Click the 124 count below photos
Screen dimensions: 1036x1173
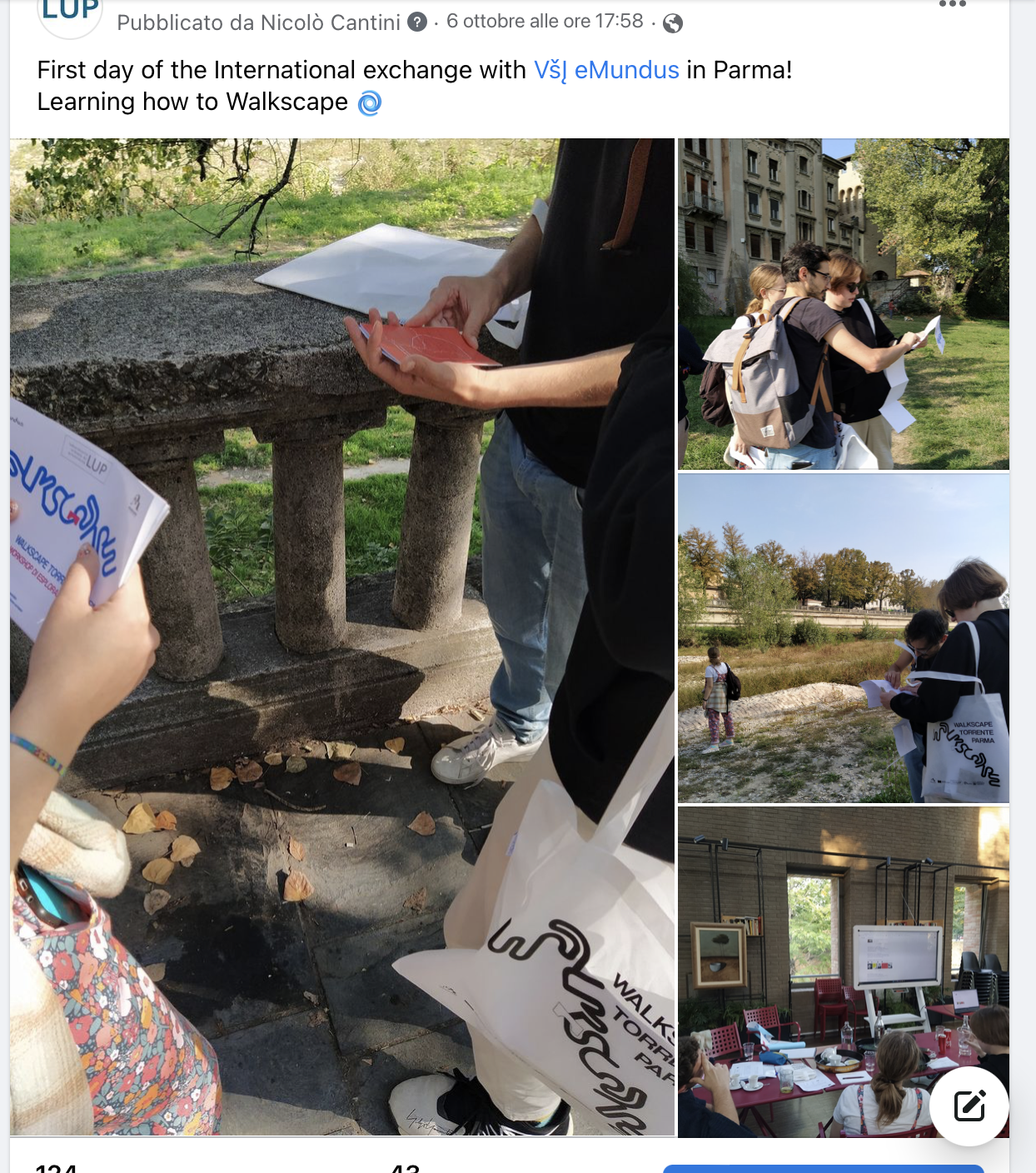[57, 1168]
